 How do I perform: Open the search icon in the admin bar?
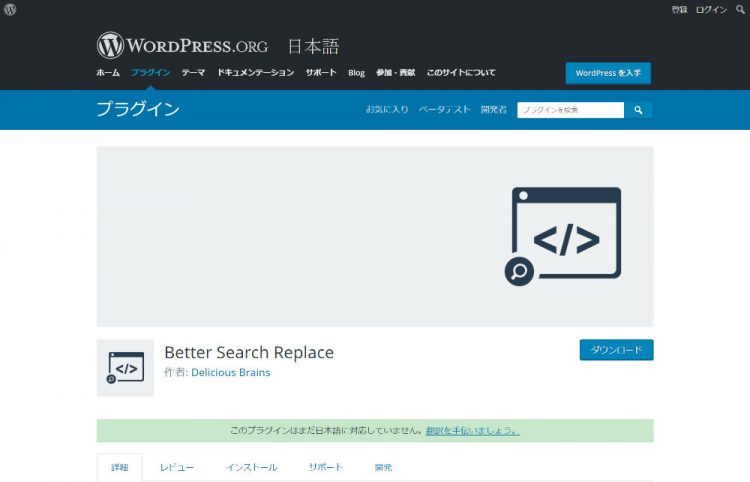pyautogui.click(x=740, y=9)
